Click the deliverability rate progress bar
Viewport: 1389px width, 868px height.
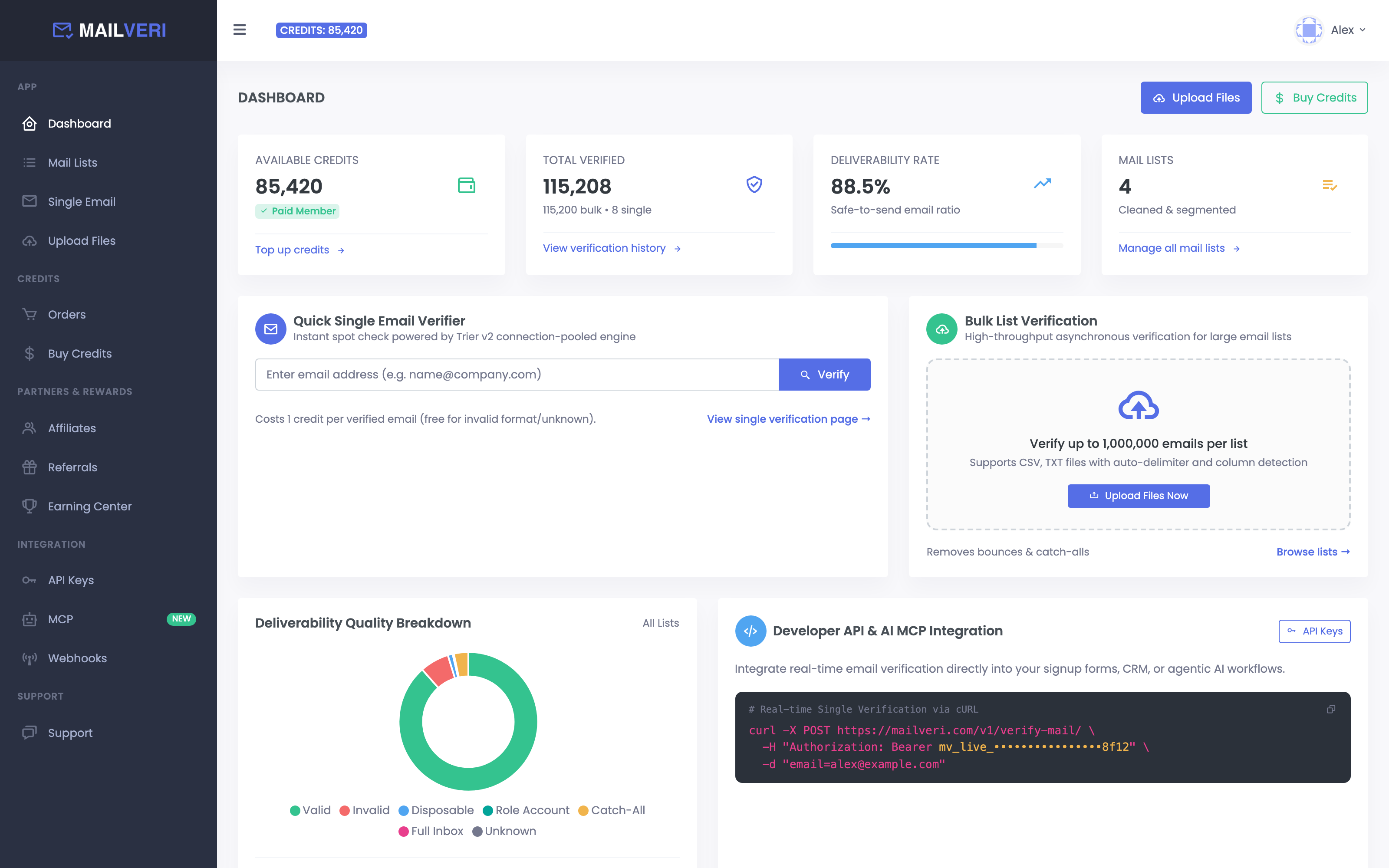[x=946, y=246]
